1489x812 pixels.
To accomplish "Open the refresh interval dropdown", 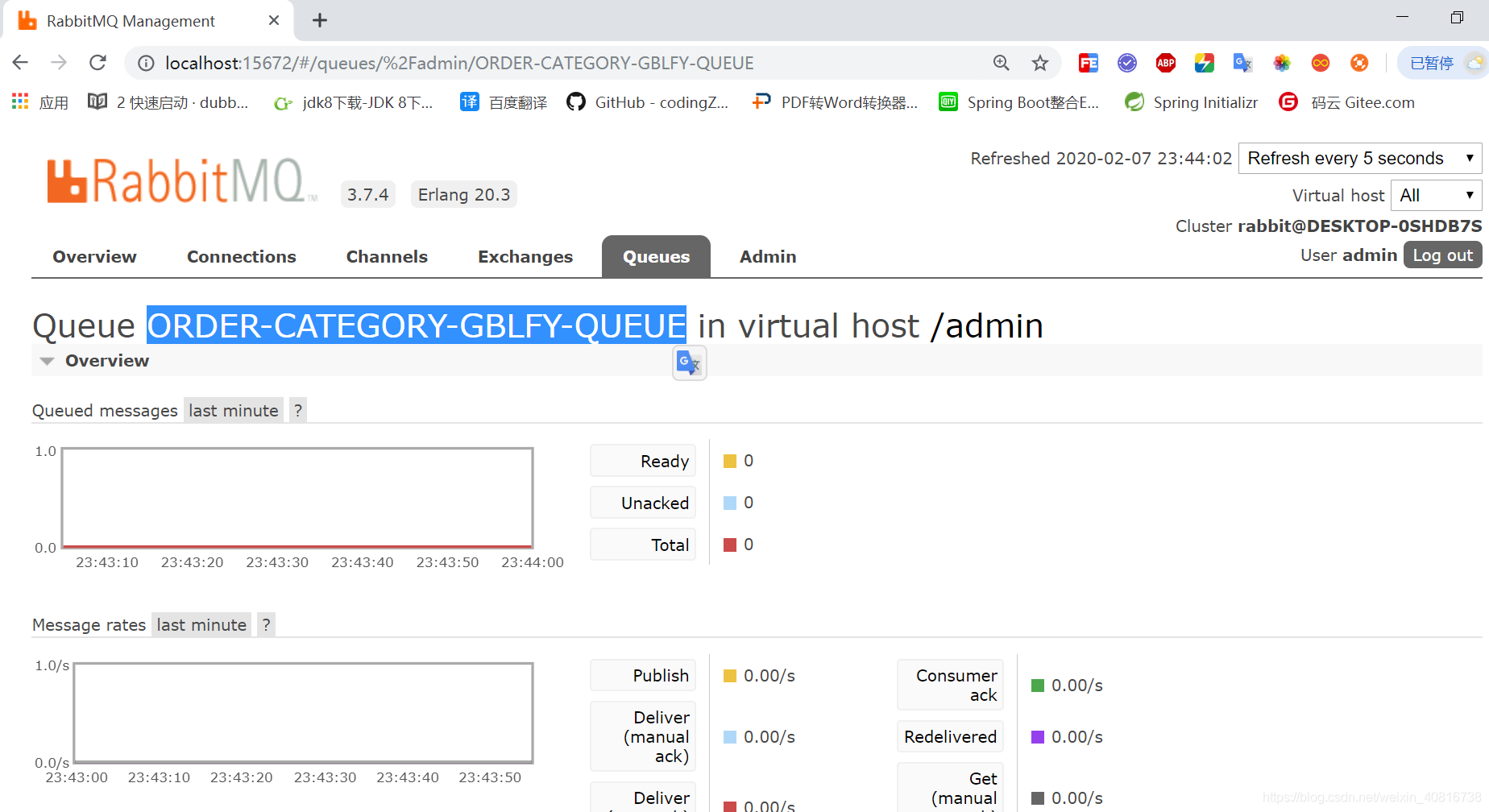I will tap(1360, 158).
